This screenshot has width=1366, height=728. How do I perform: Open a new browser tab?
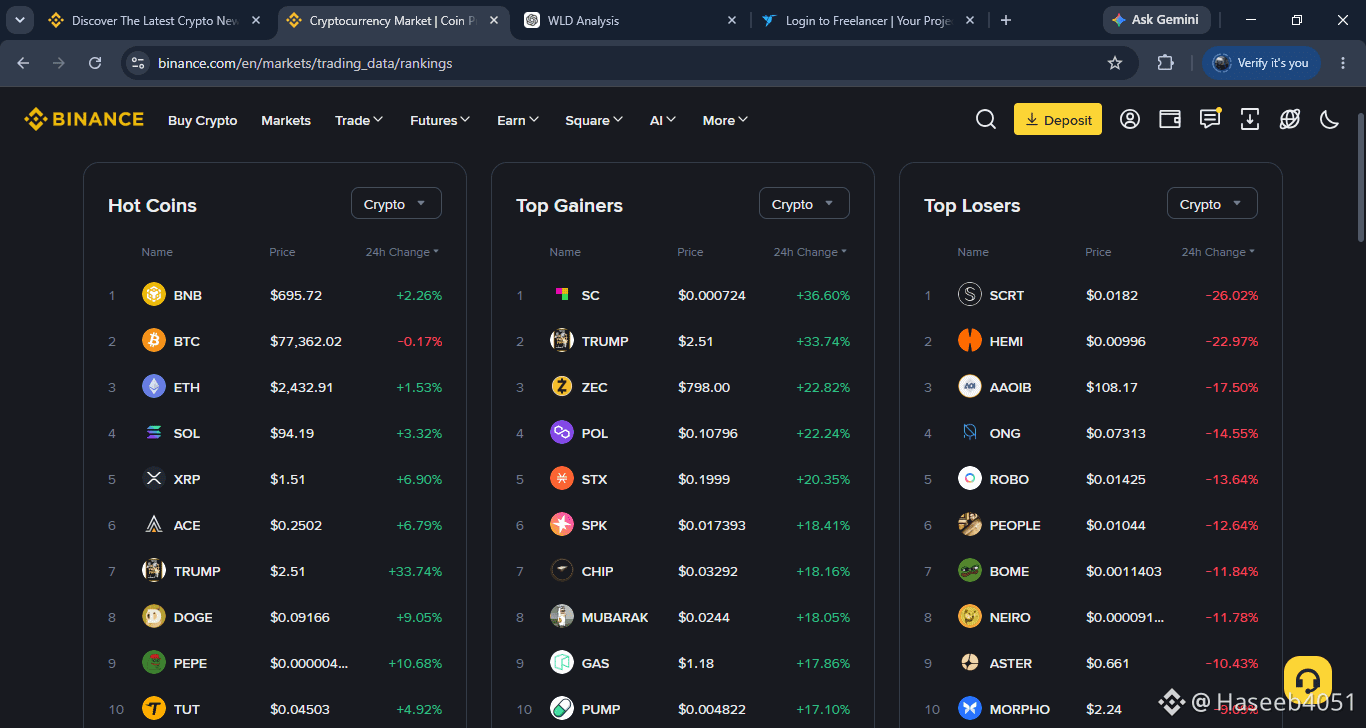coord(1006,20)
